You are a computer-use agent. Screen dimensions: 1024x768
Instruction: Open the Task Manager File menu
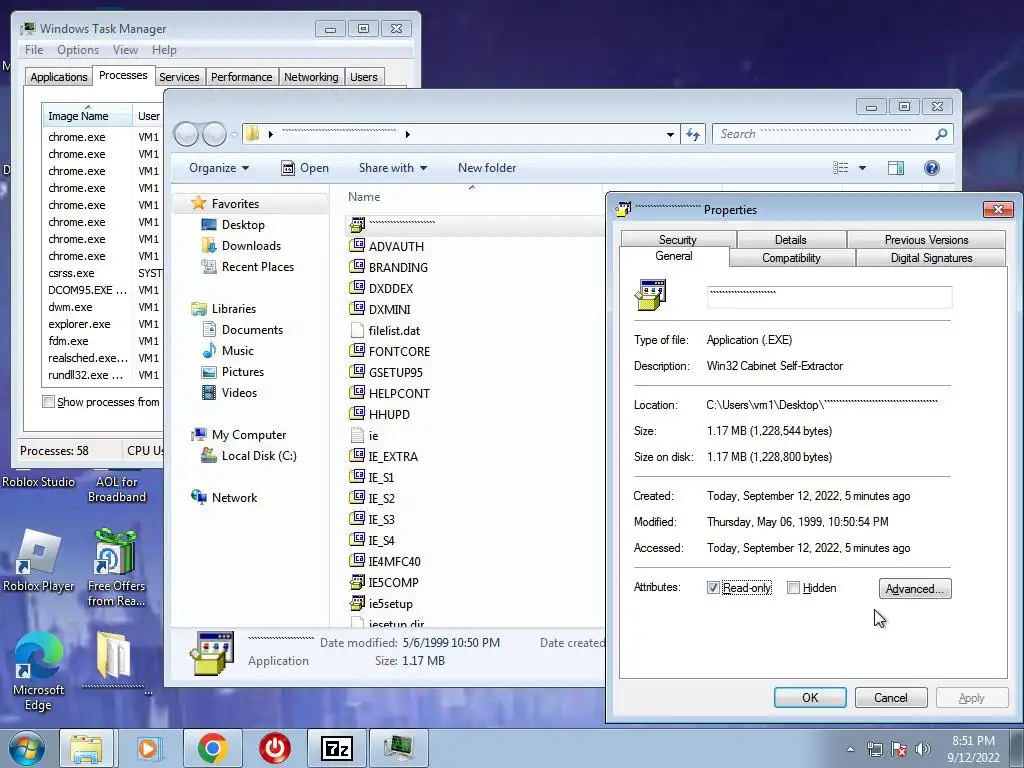[34, 50]
